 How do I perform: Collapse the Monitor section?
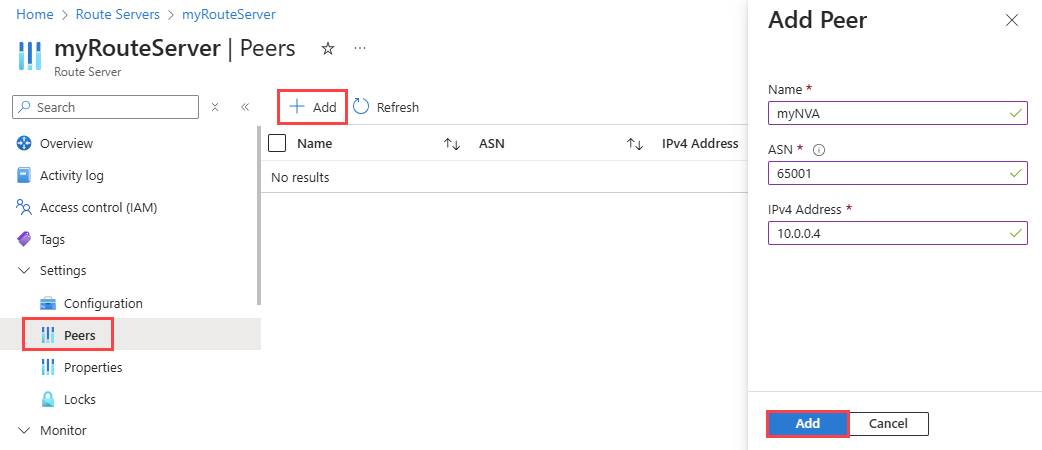coord(25,431)
